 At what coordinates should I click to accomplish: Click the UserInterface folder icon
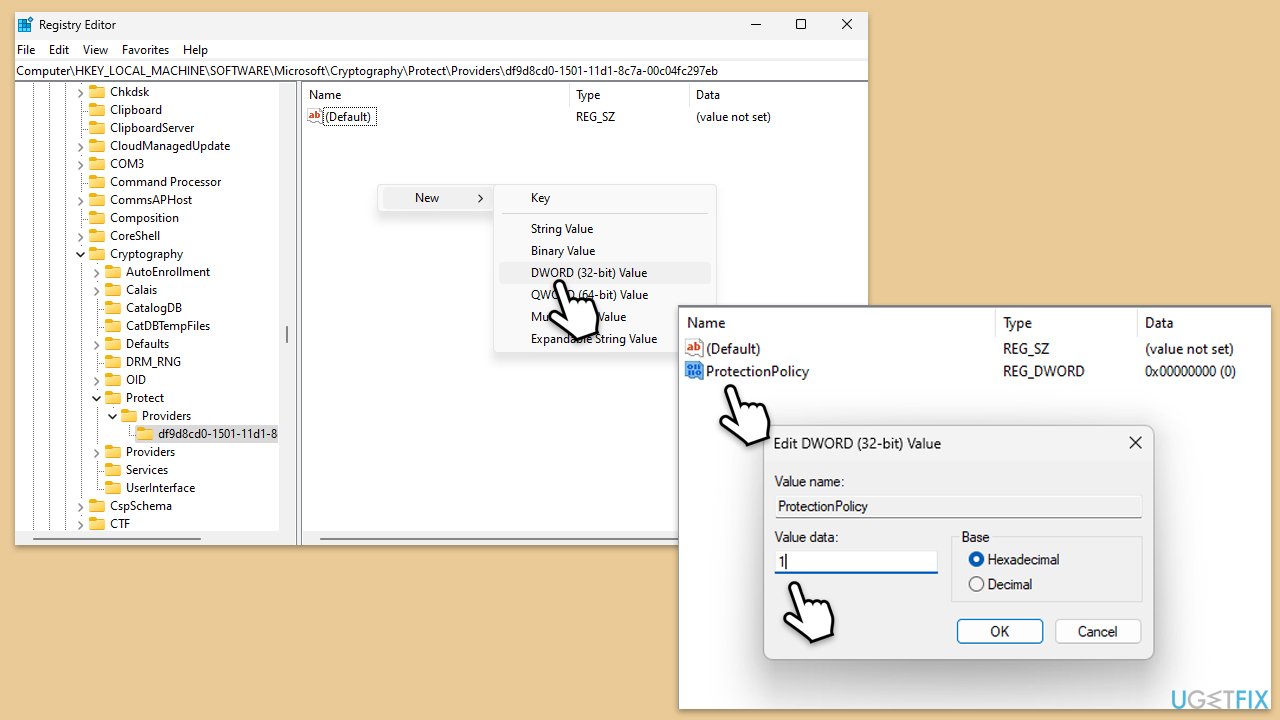click(x=113, y=488)
